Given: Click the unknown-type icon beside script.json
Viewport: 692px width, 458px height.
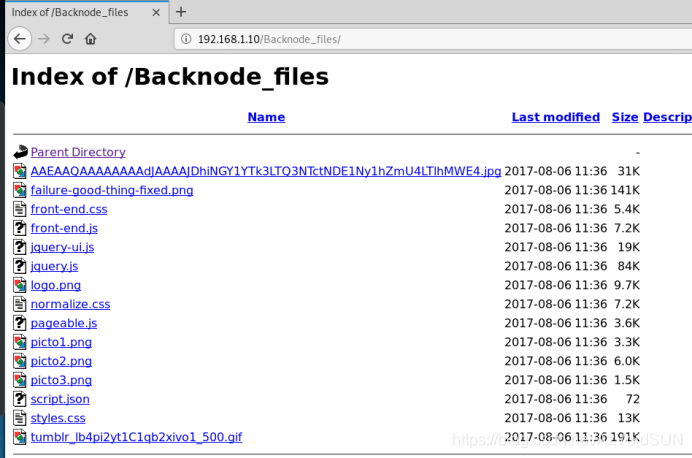Looking at the screenshot, I should (20, 398).
